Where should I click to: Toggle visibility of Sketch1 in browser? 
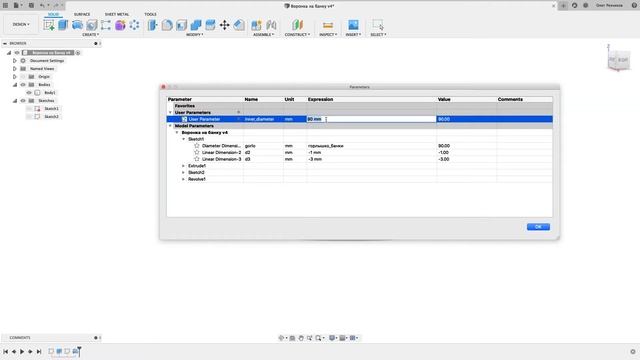[29, 109]
